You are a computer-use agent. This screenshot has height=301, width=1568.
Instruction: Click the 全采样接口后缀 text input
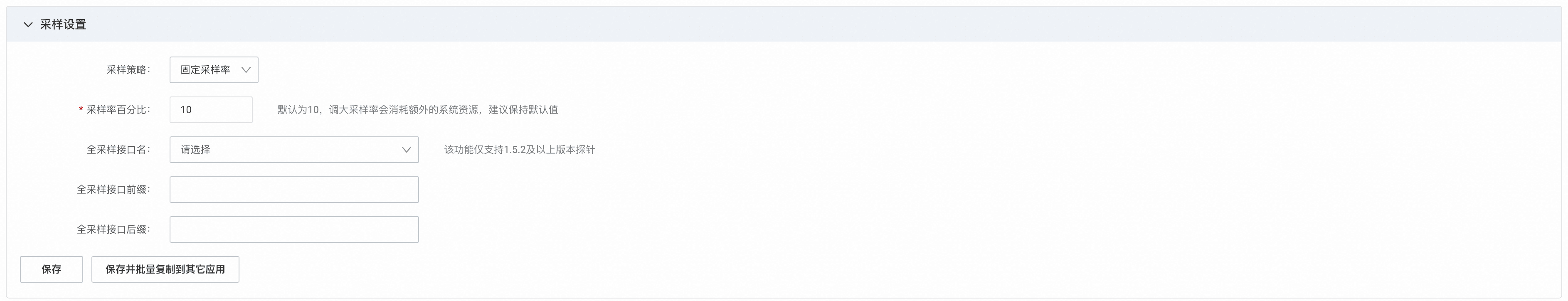[x=293, y=230]
